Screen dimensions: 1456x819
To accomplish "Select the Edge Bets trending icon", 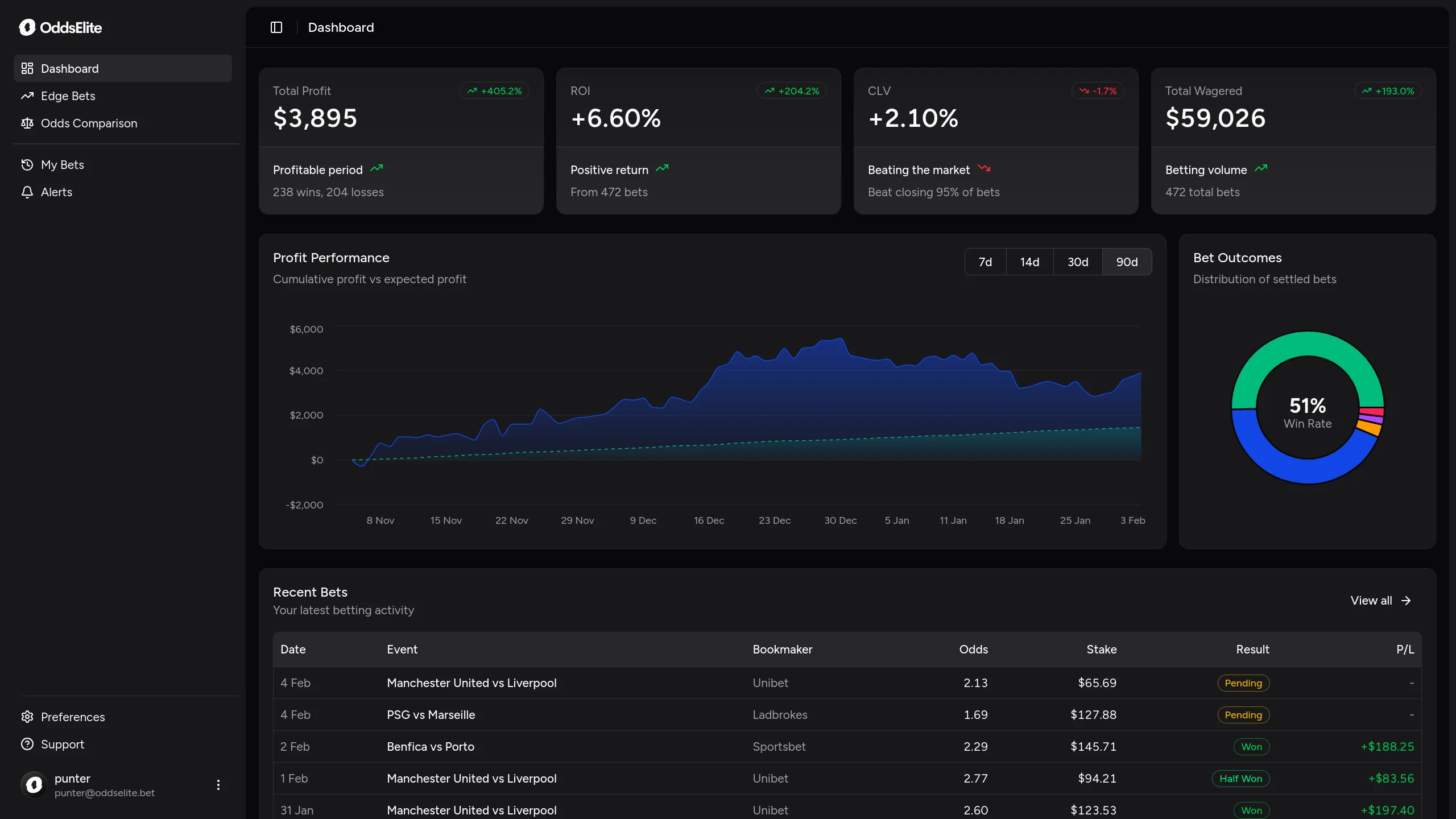I will coord(28,96).
